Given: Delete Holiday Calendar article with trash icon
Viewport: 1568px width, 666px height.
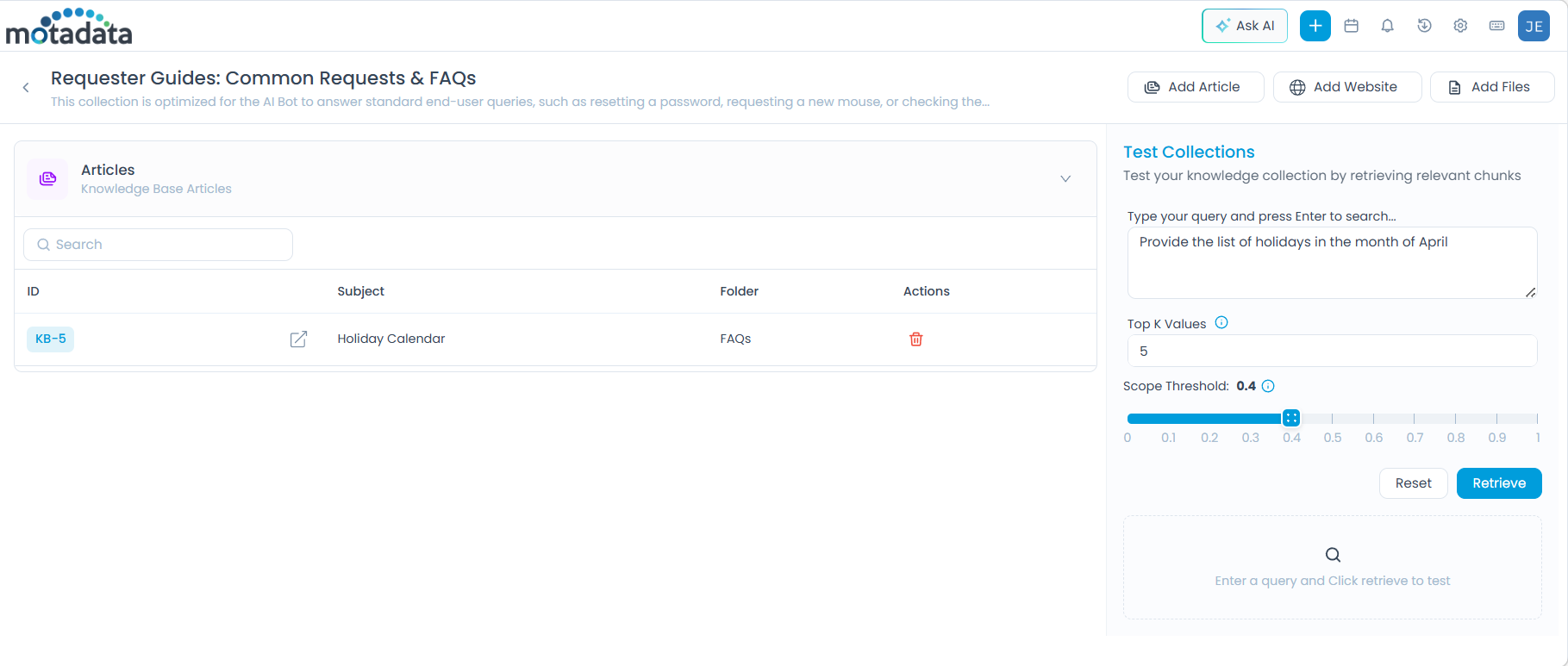Looking at the screenshot, I should tap(915, 339).
